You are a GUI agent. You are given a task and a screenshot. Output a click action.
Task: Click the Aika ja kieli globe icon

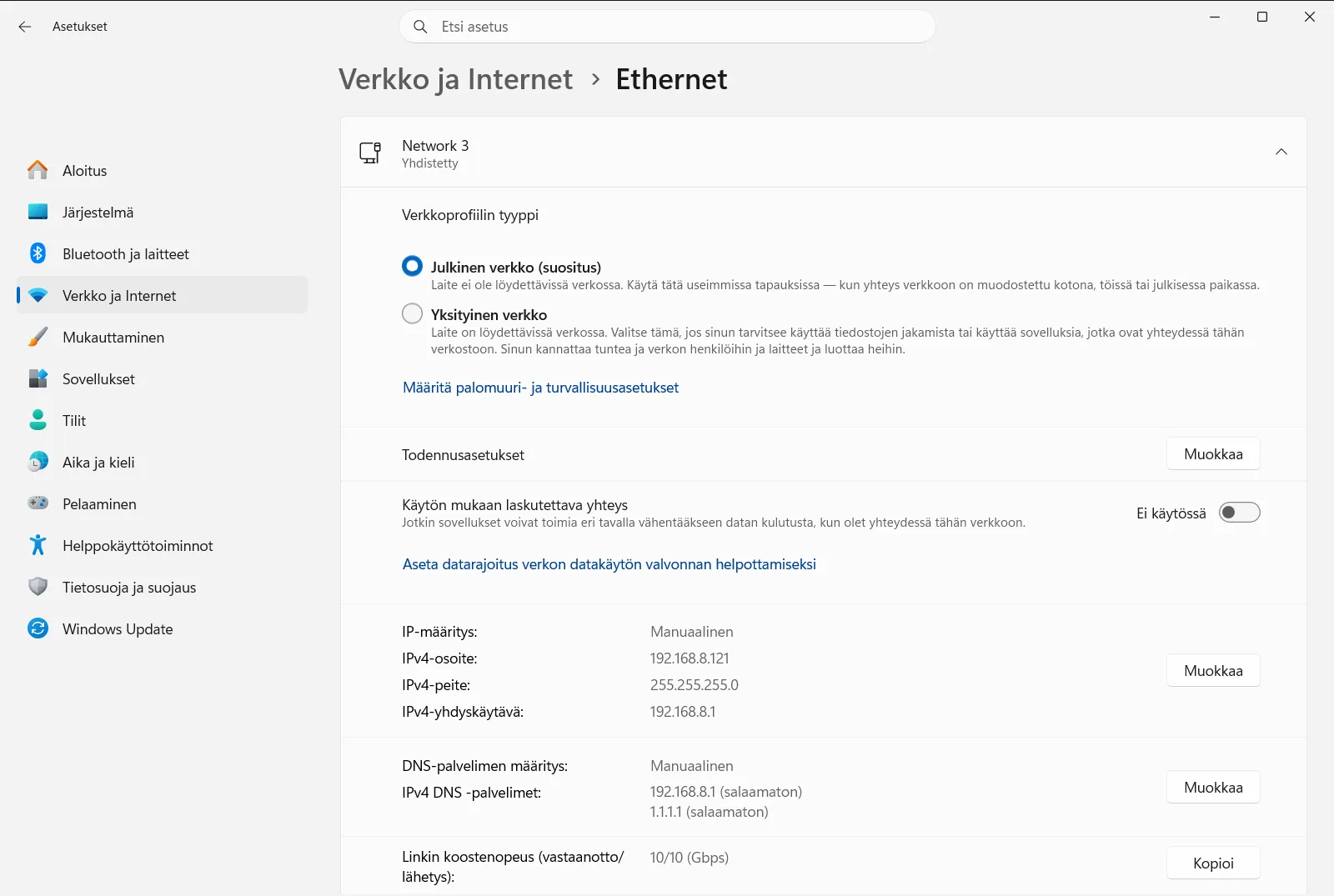(38, 462)
